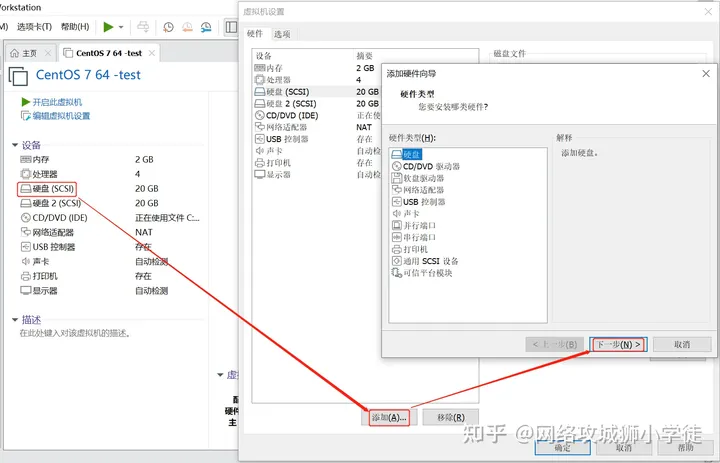Click the 下一步(N) > button
Image resolution: width=720 pixels, height=463 pixels.
point(617,344)
